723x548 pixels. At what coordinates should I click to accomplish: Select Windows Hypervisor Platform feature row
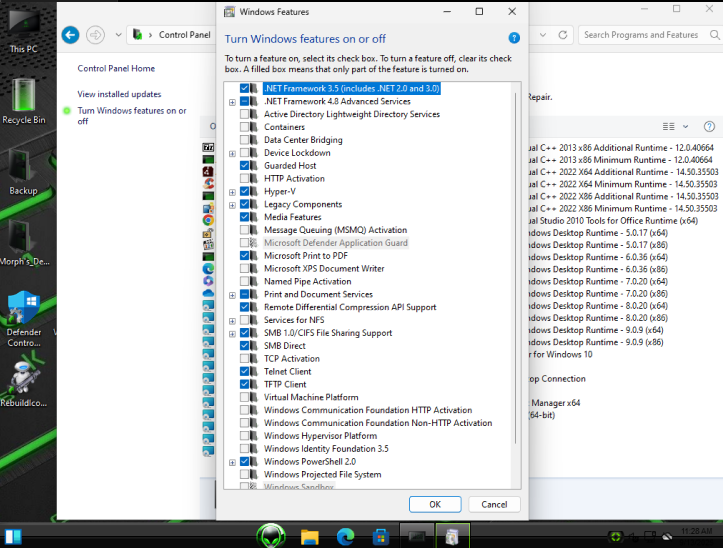point(320,435)
